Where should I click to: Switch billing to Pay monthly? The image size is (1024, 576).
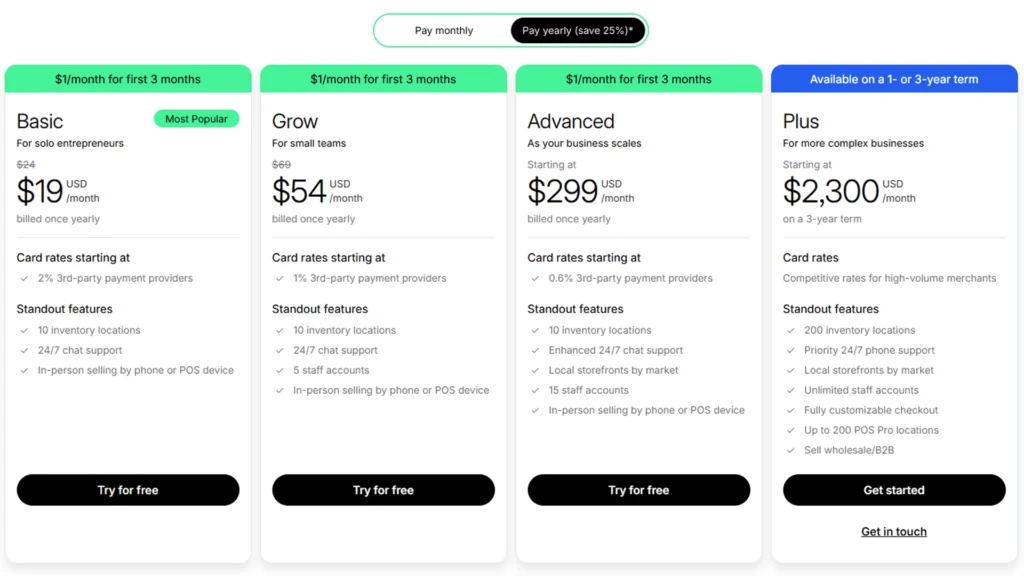(444, 30)
